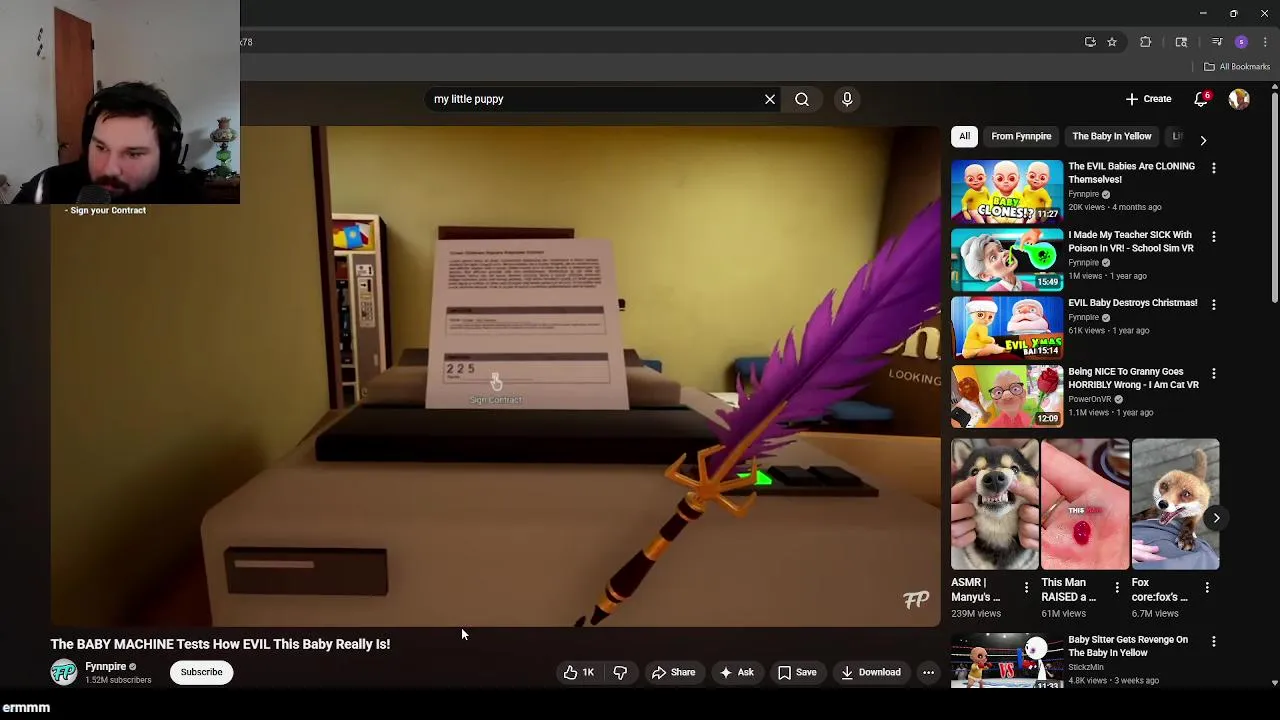Share the video
This screenshot has width=1280, height=720.
pos(674,672)
